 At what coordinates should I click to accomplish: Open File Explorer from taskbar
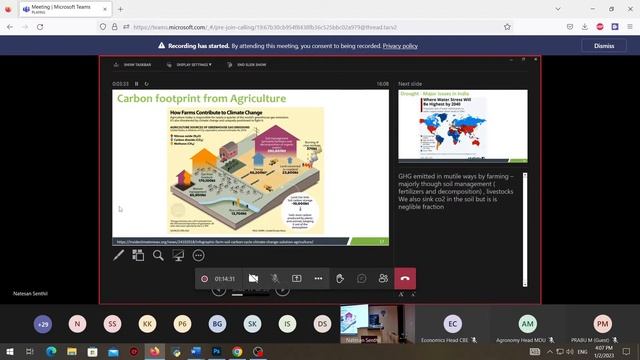(72, 351)
